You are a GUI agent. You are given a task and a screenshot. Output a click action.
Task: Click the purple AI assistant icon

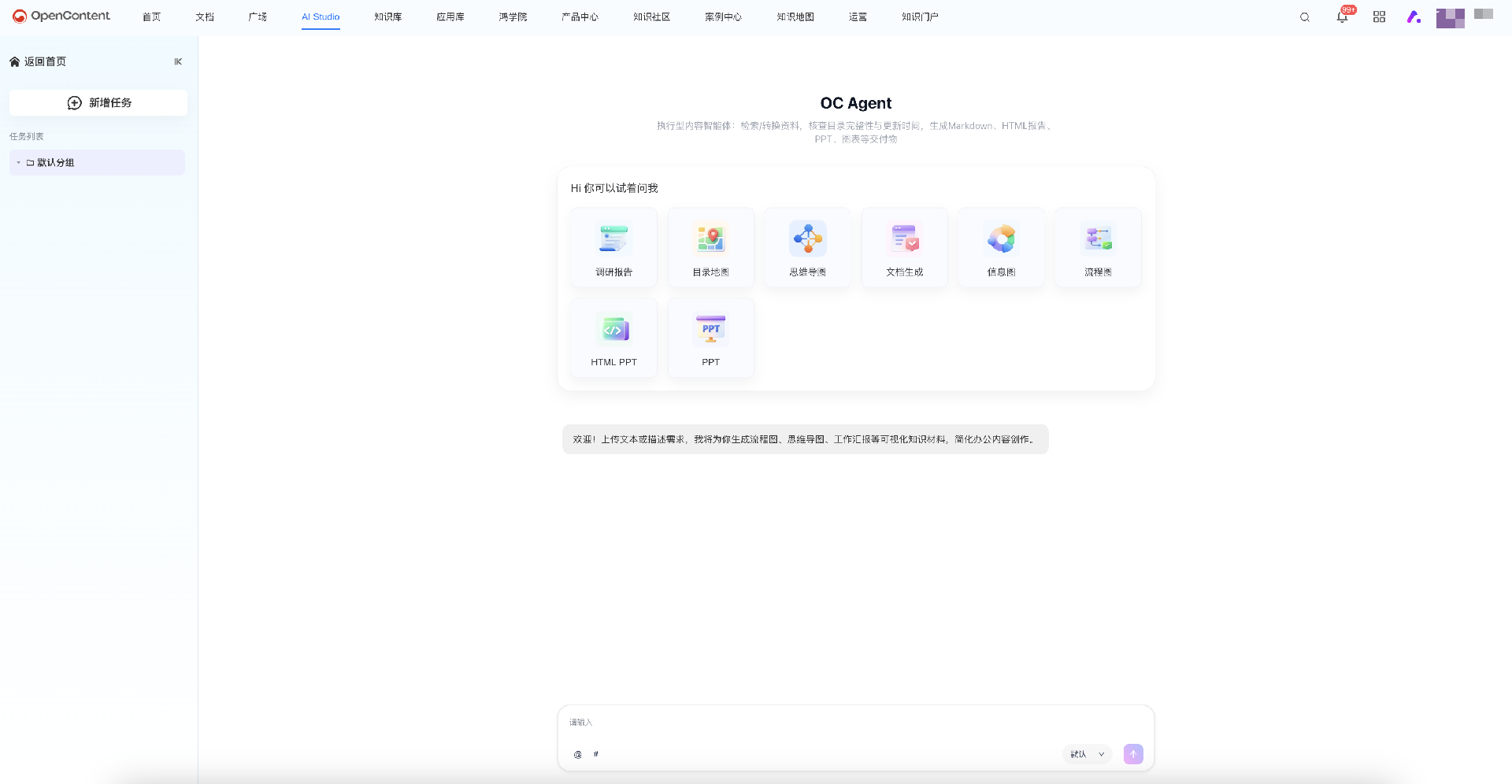1414,17
